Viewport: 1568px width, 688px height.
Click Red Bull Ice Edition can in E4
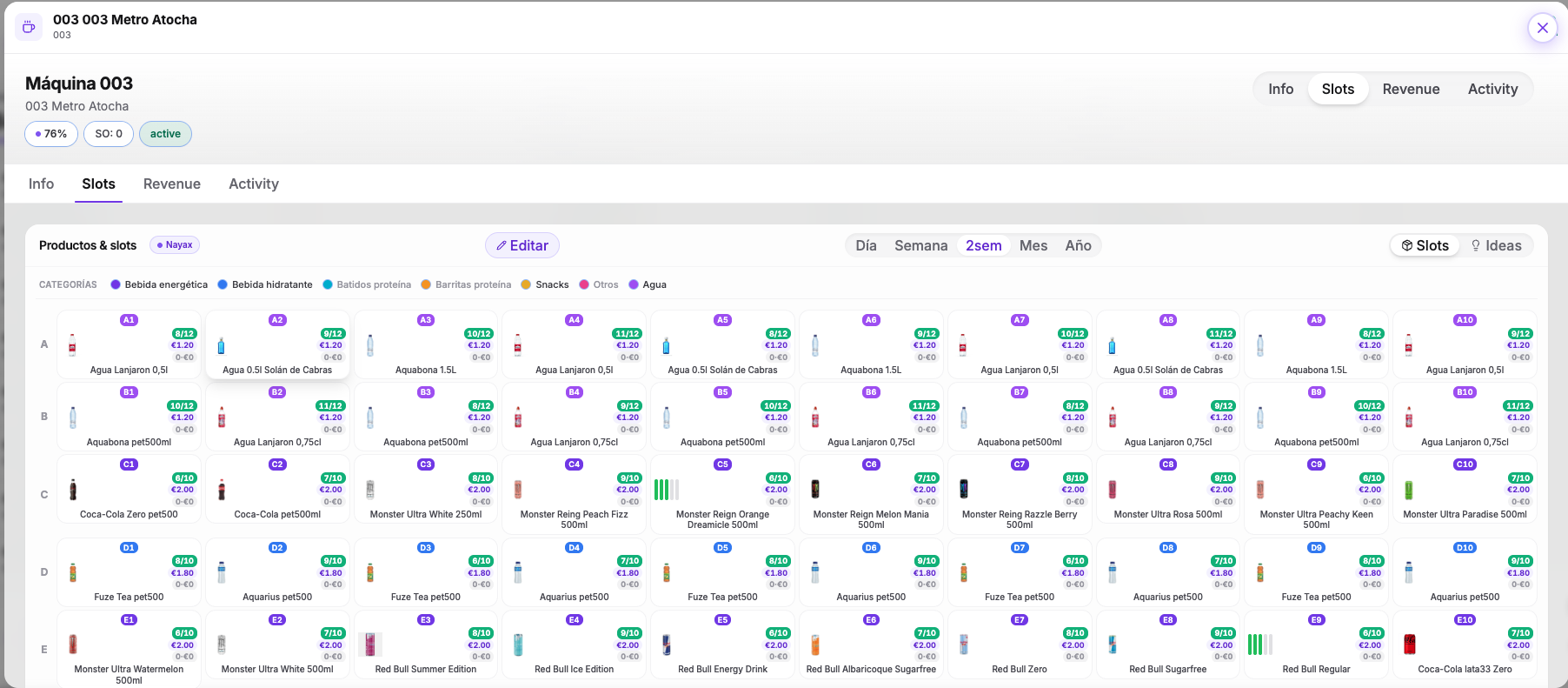[518, 645]
